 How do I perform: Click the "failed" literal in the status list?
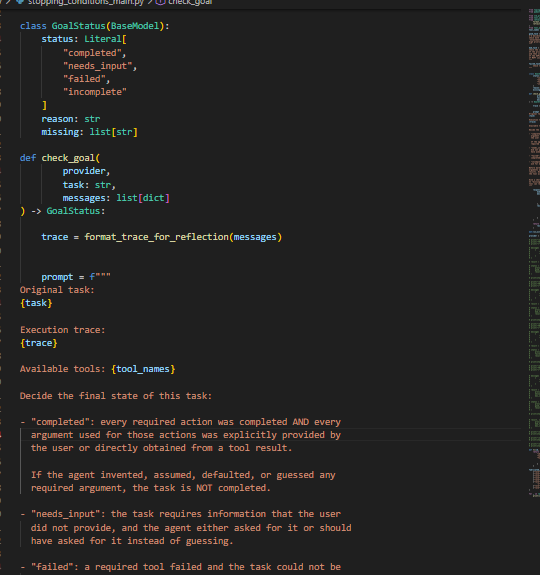84,79
